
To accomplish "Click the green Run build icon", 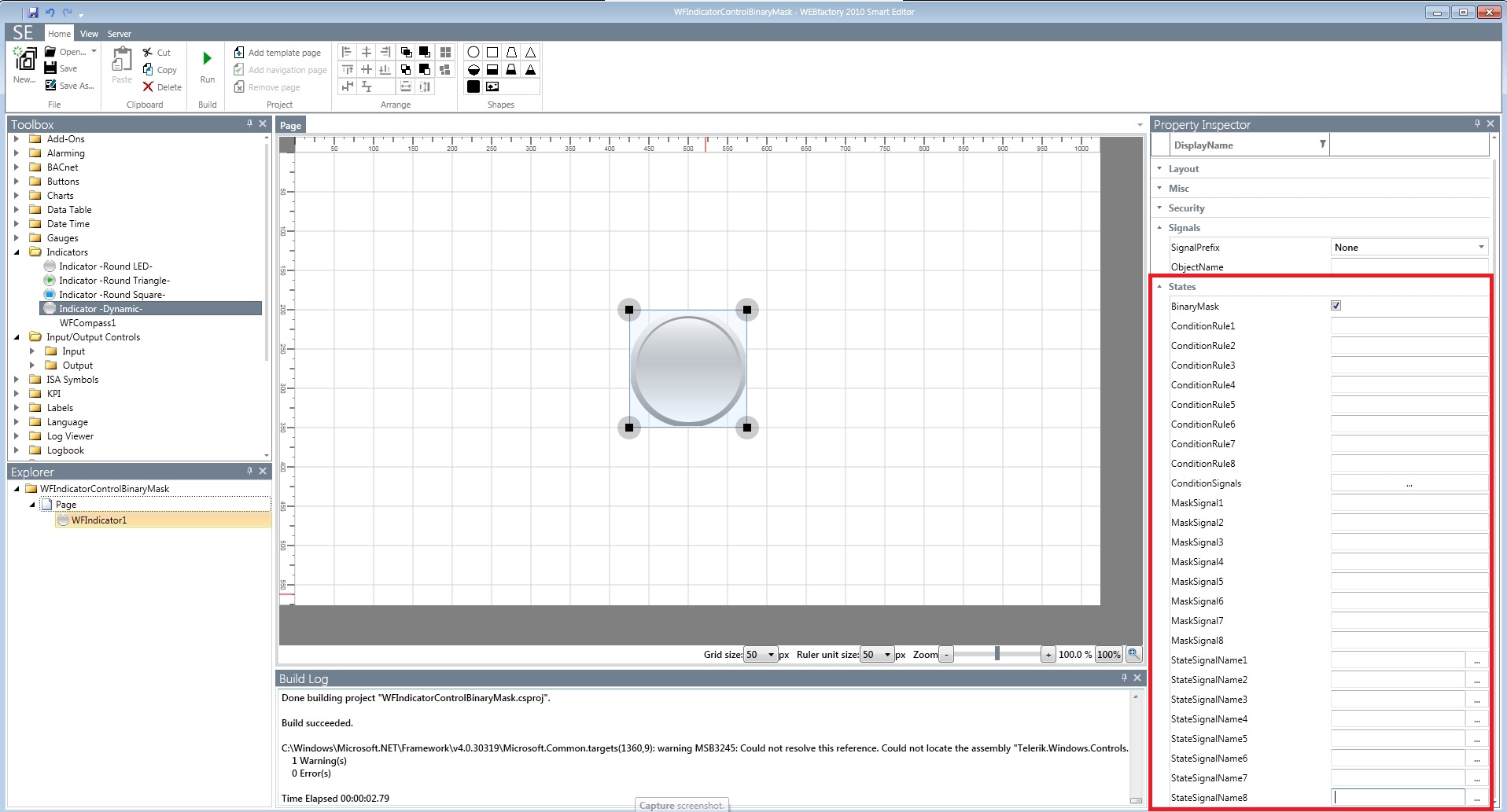I will coord(207,59).
